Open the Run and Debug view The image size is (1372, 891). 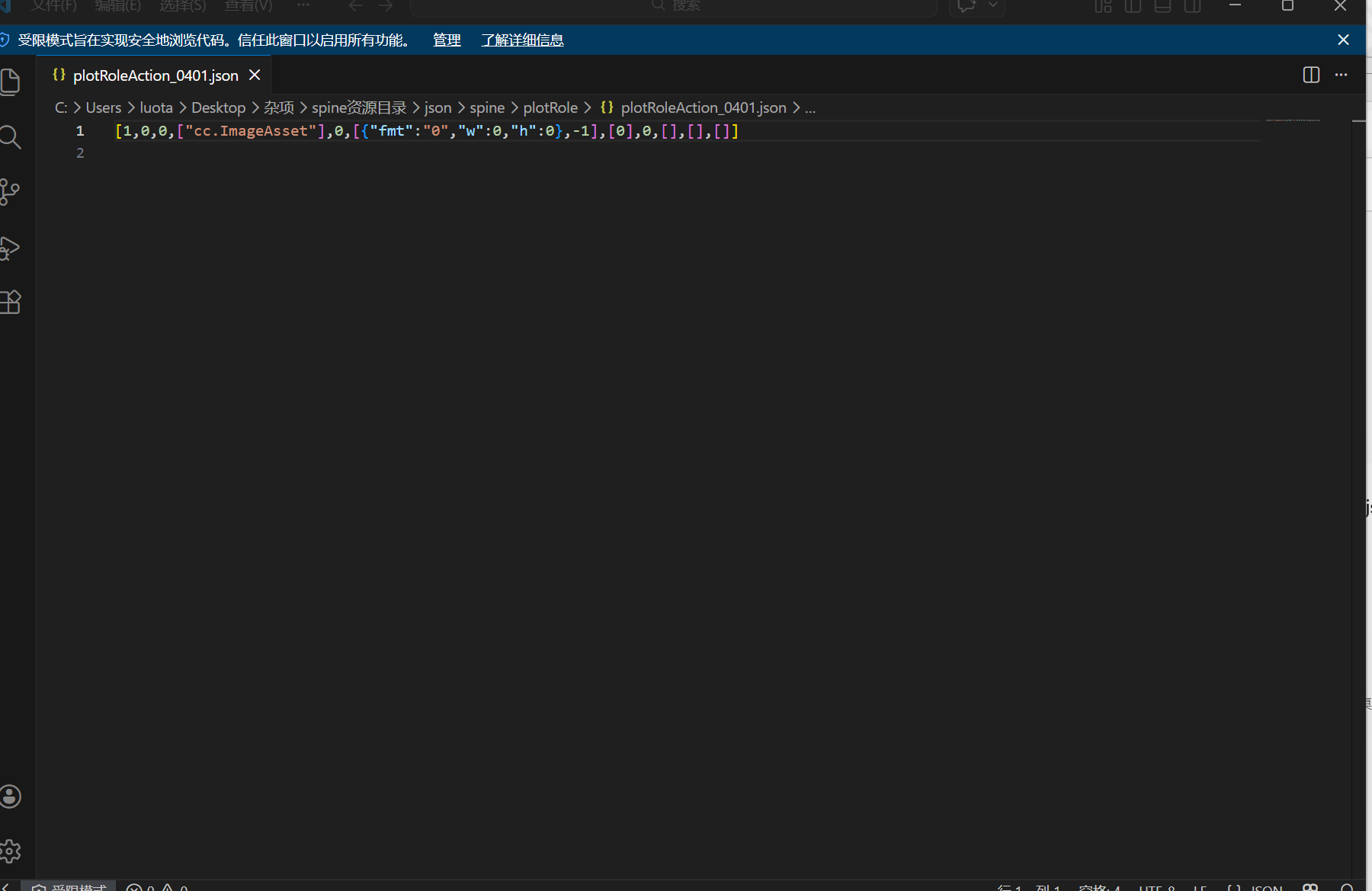[11, 248]
